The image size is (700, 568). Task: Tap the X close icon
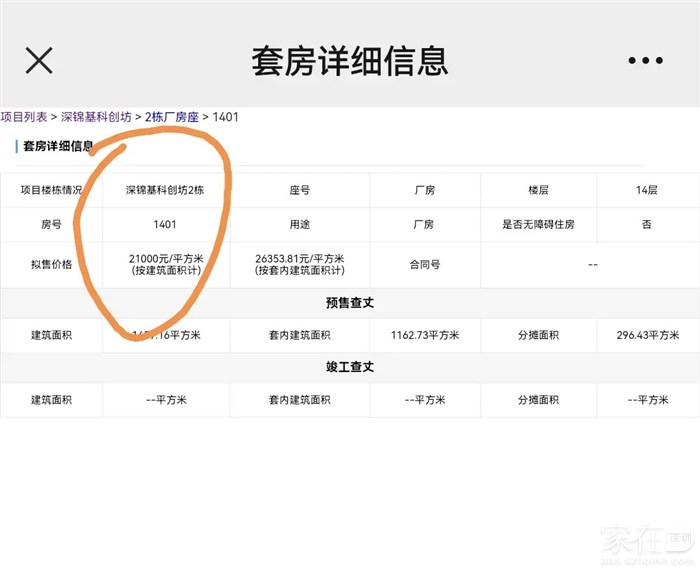[39, 61]
